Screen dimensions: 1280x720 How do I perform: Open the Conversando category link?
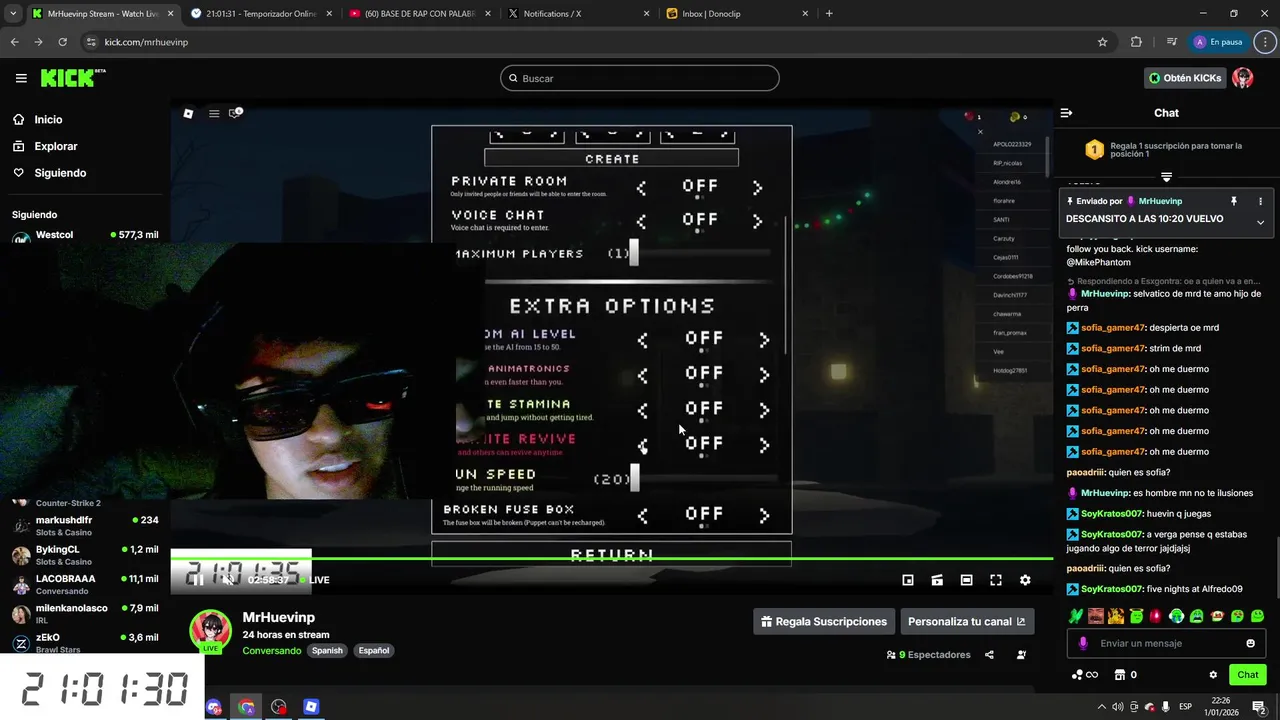272,650
